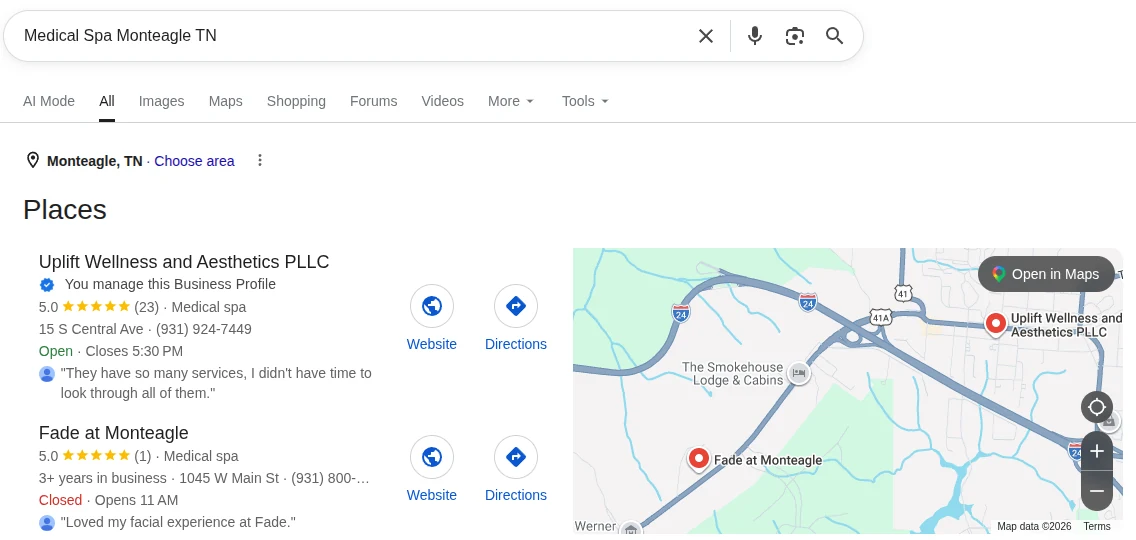Click the verified badge by 'You manage this Business Profile'

coord(47,284)
